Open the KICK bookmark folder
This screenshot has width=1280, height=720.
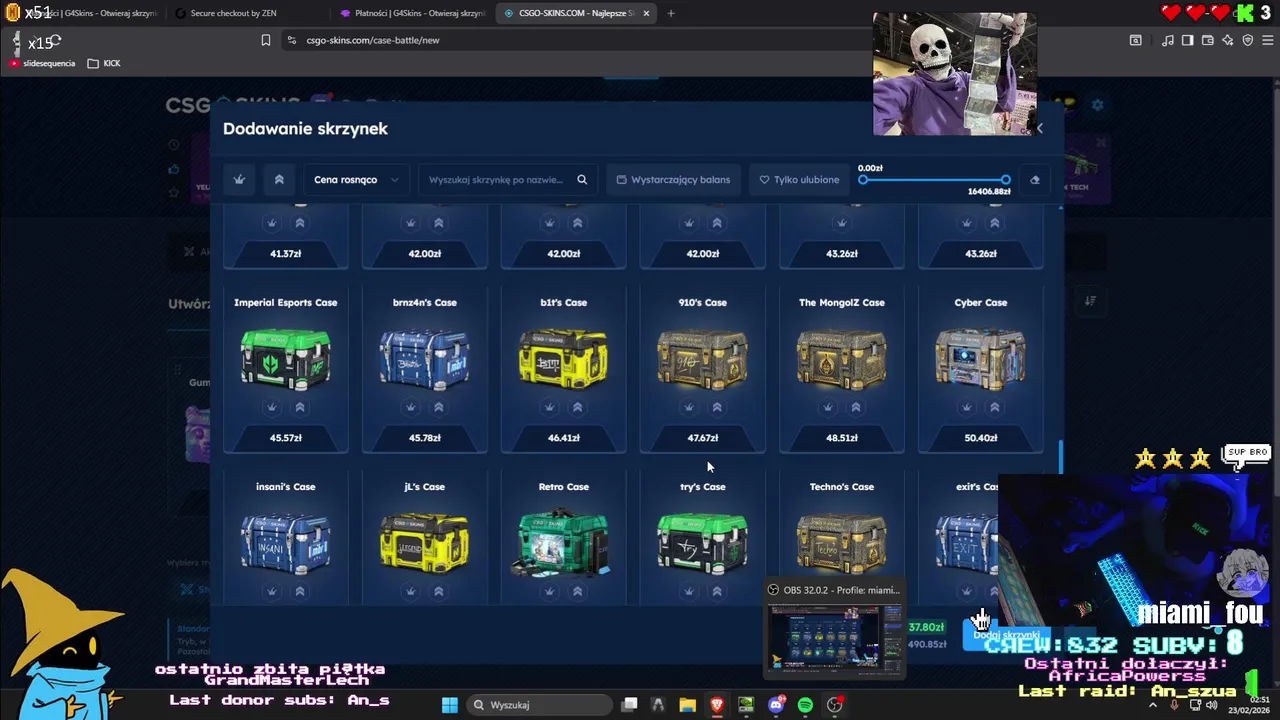click(104, 63)
